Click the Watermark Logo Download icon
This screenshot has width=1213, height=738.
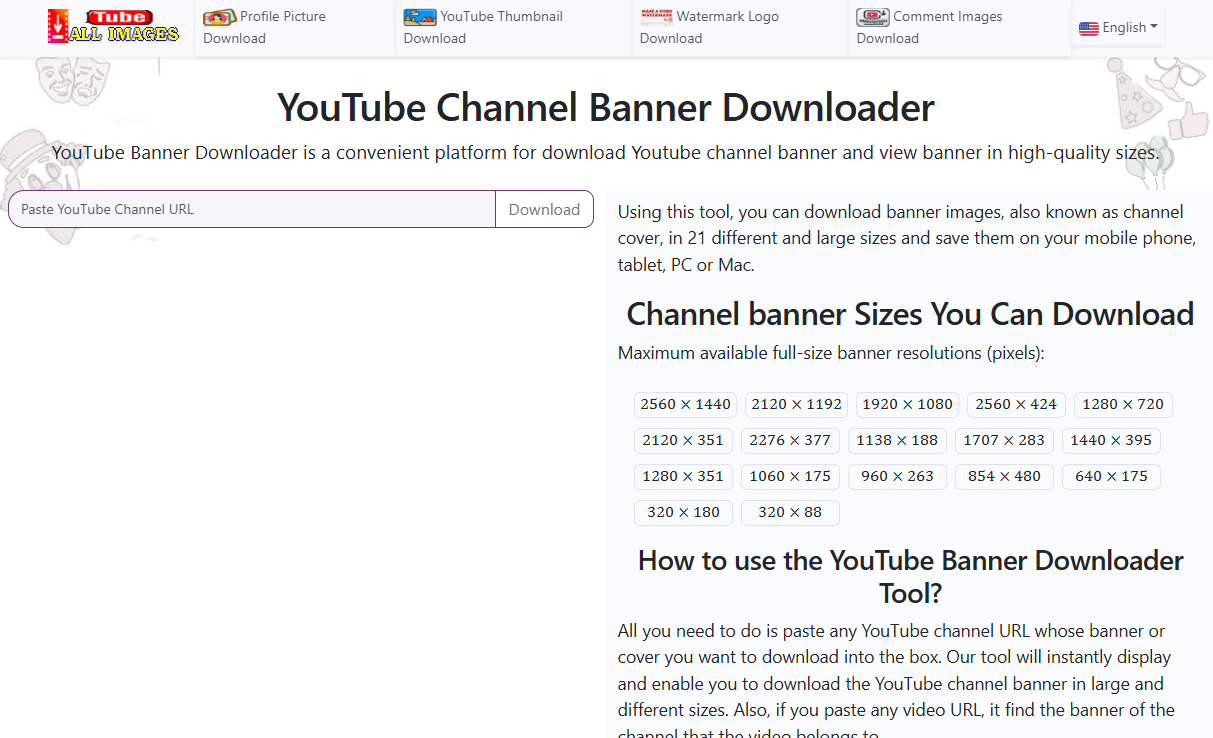tap(656, 16)
